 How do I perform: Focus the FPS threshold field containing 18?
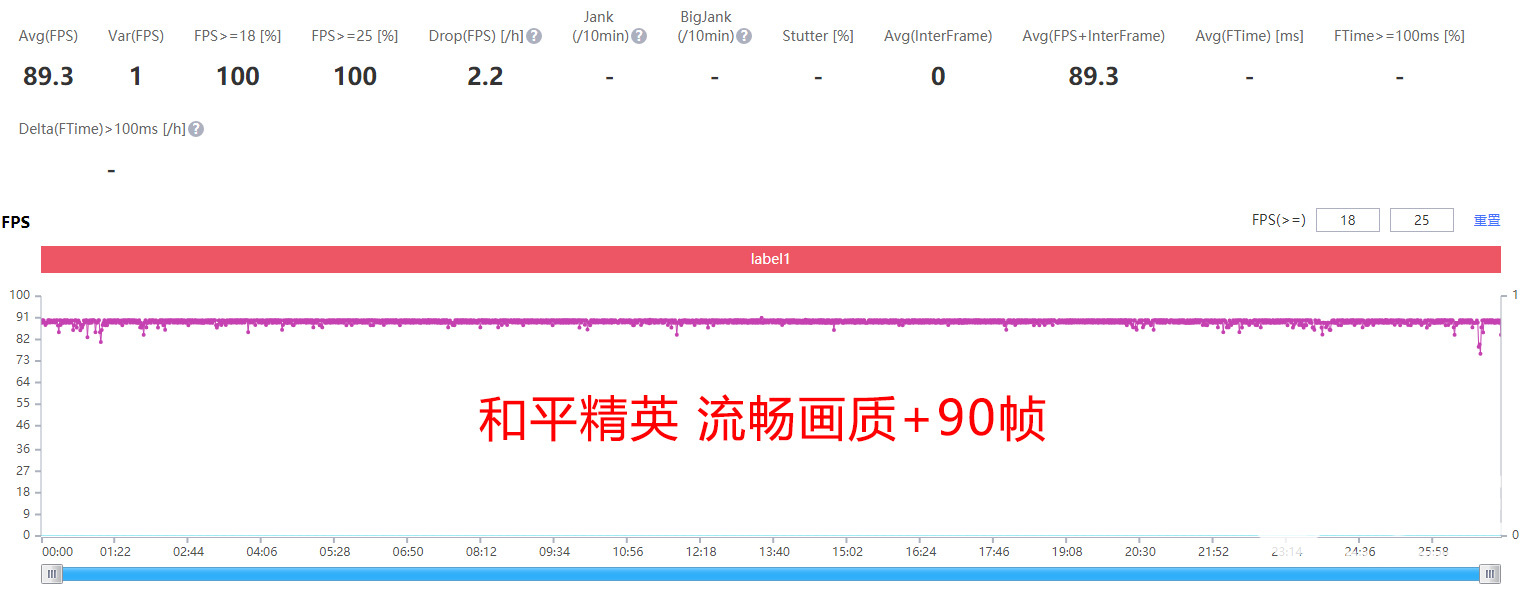click(x=1348, y=220)
